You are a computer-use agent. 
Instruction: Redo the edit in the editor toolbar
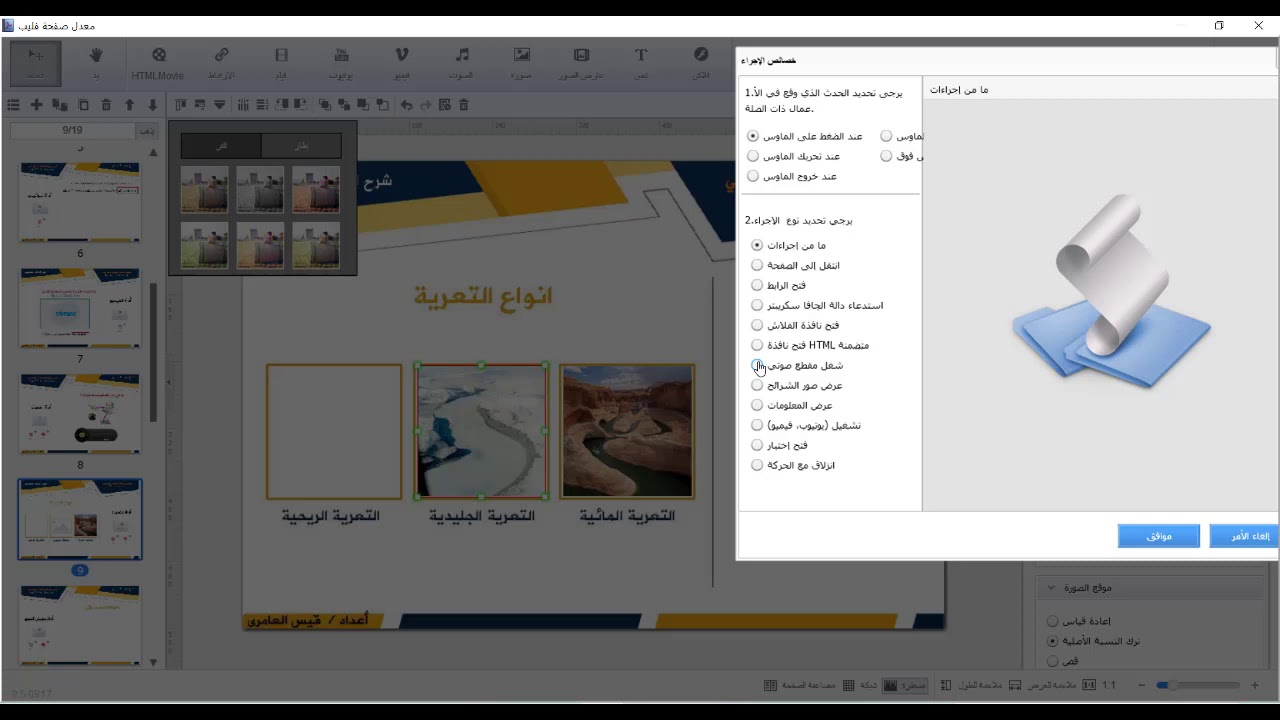pos(426,105)
